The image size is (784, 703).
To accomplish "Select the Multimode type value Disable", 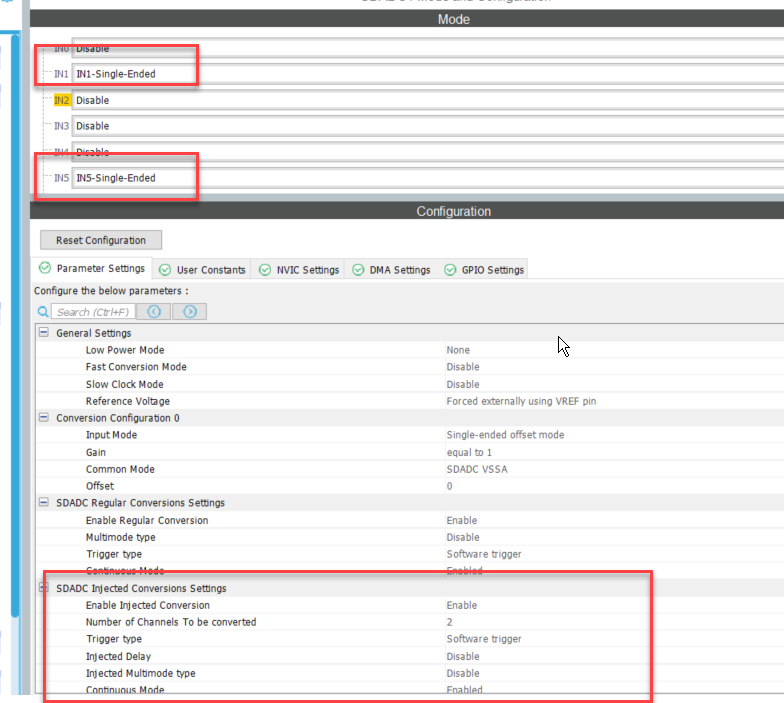I will click(463, 538).
